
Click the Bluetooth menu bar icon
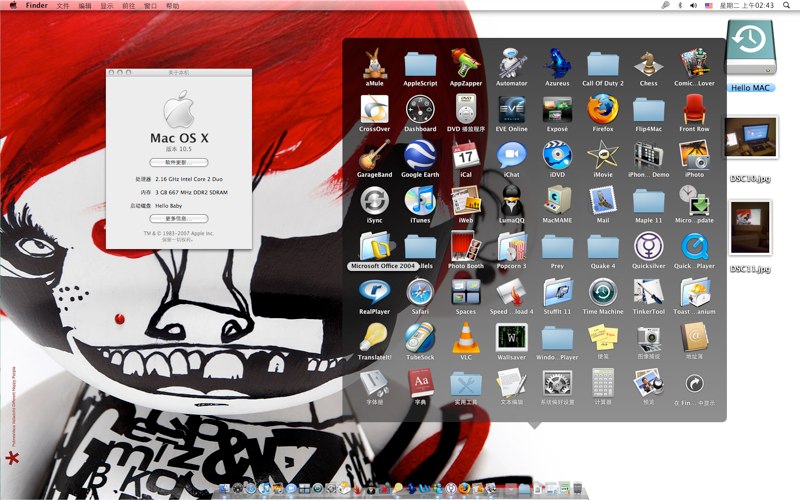click(x=680, y=5)
